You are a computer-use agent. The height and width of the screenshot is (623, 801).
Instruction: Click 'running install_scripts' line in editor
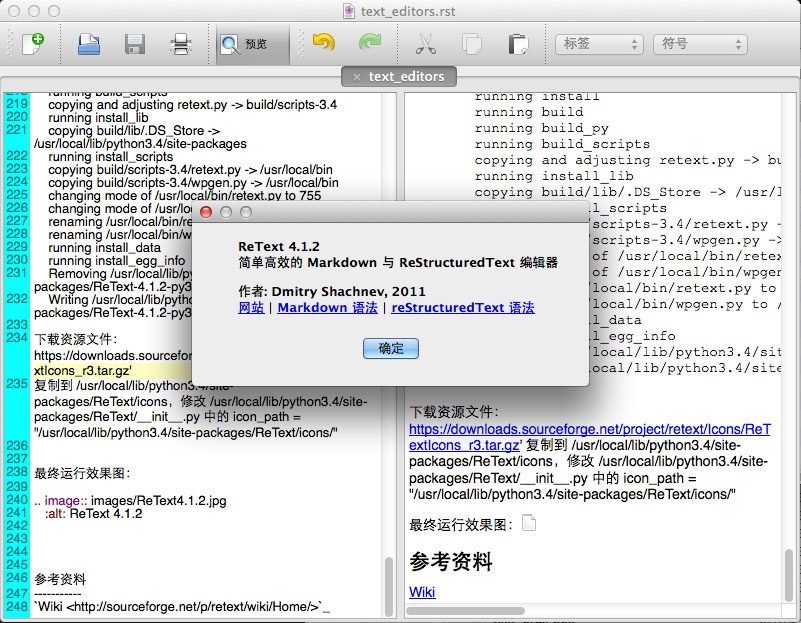(x=111, y=157)
